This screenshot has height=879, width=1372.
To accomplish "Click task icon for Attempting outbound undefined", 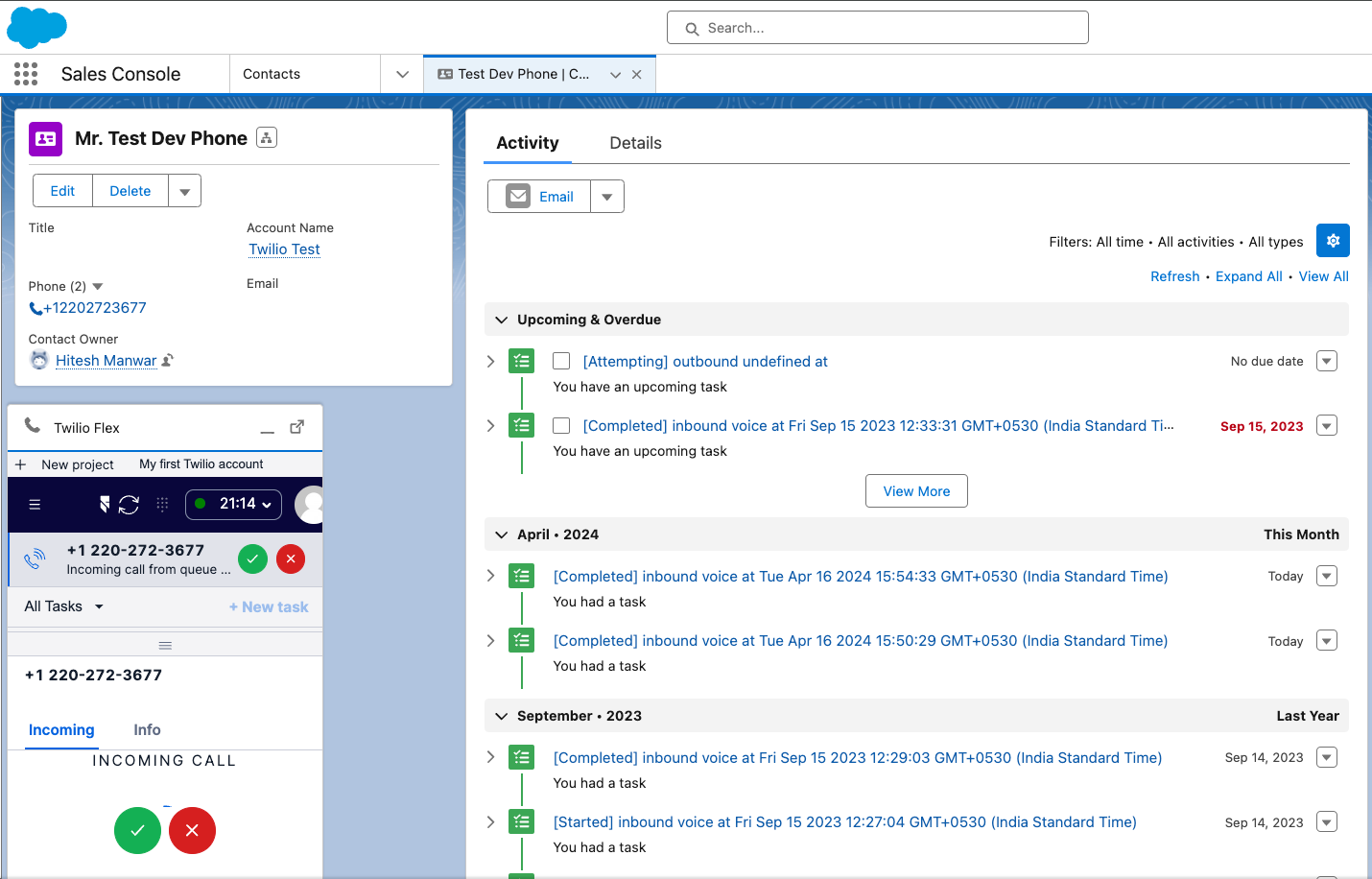I will tap(522, 362).
